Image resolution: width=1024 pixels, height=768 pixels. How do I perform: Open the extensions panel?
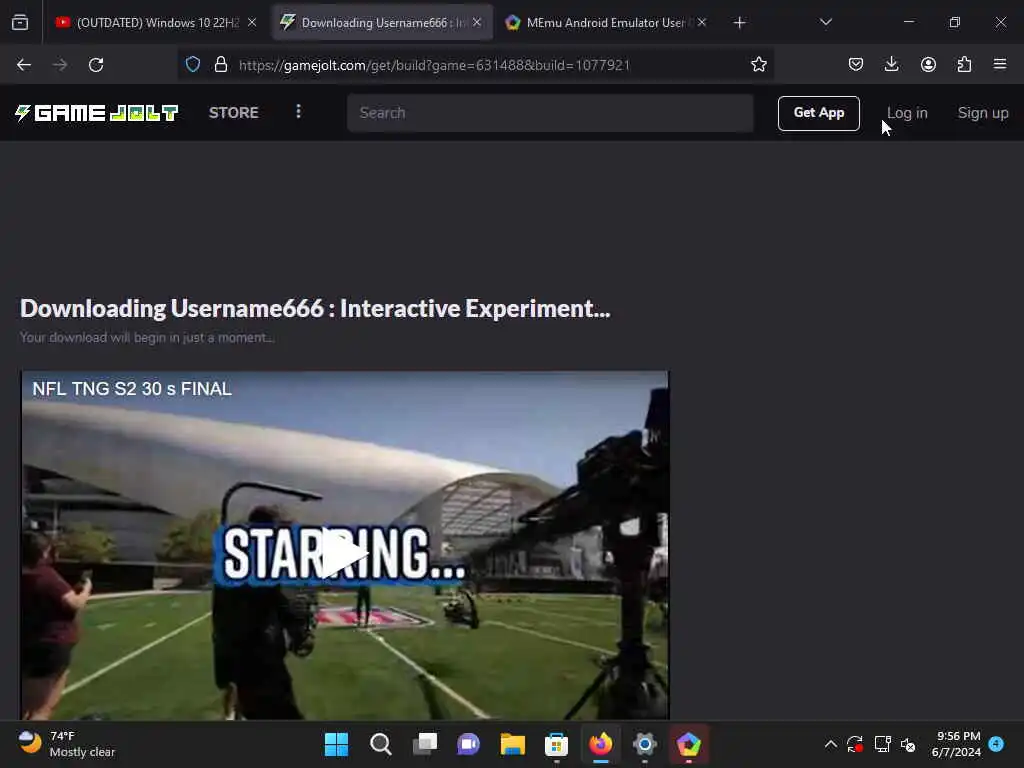click(964, 65)
